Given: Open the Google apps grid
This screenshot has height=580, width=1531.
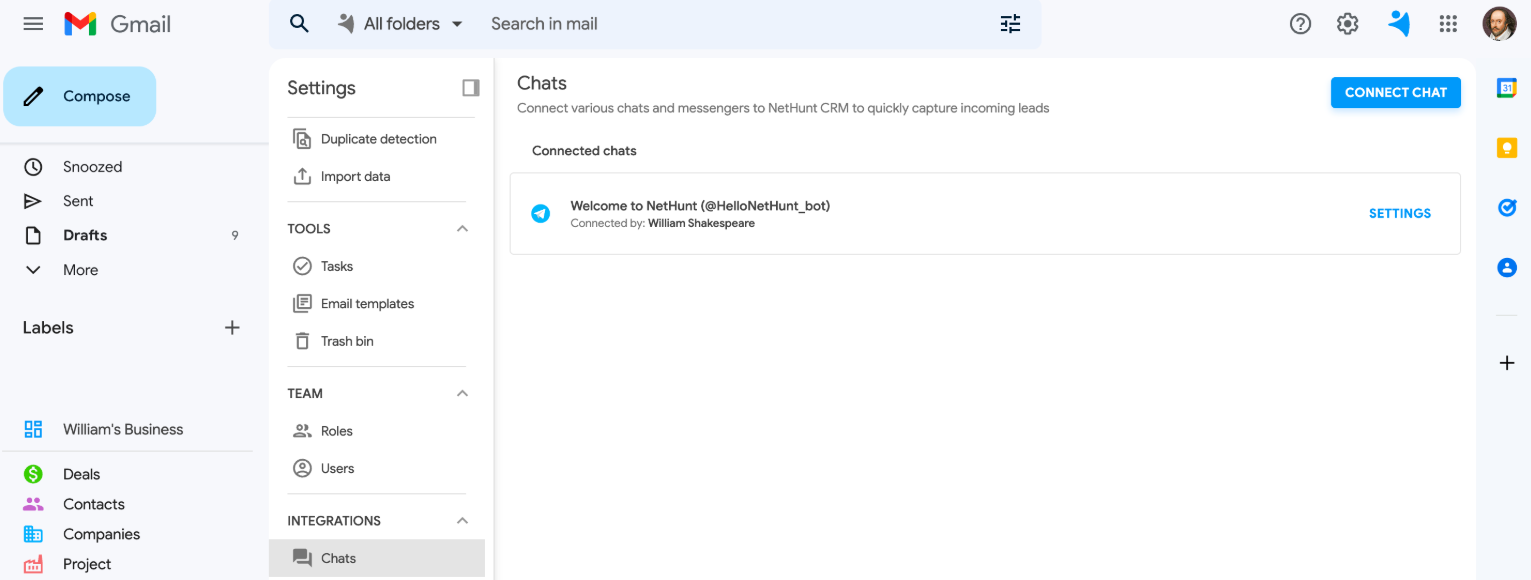Looking at the screenshot, I should tap(1448, 23).
